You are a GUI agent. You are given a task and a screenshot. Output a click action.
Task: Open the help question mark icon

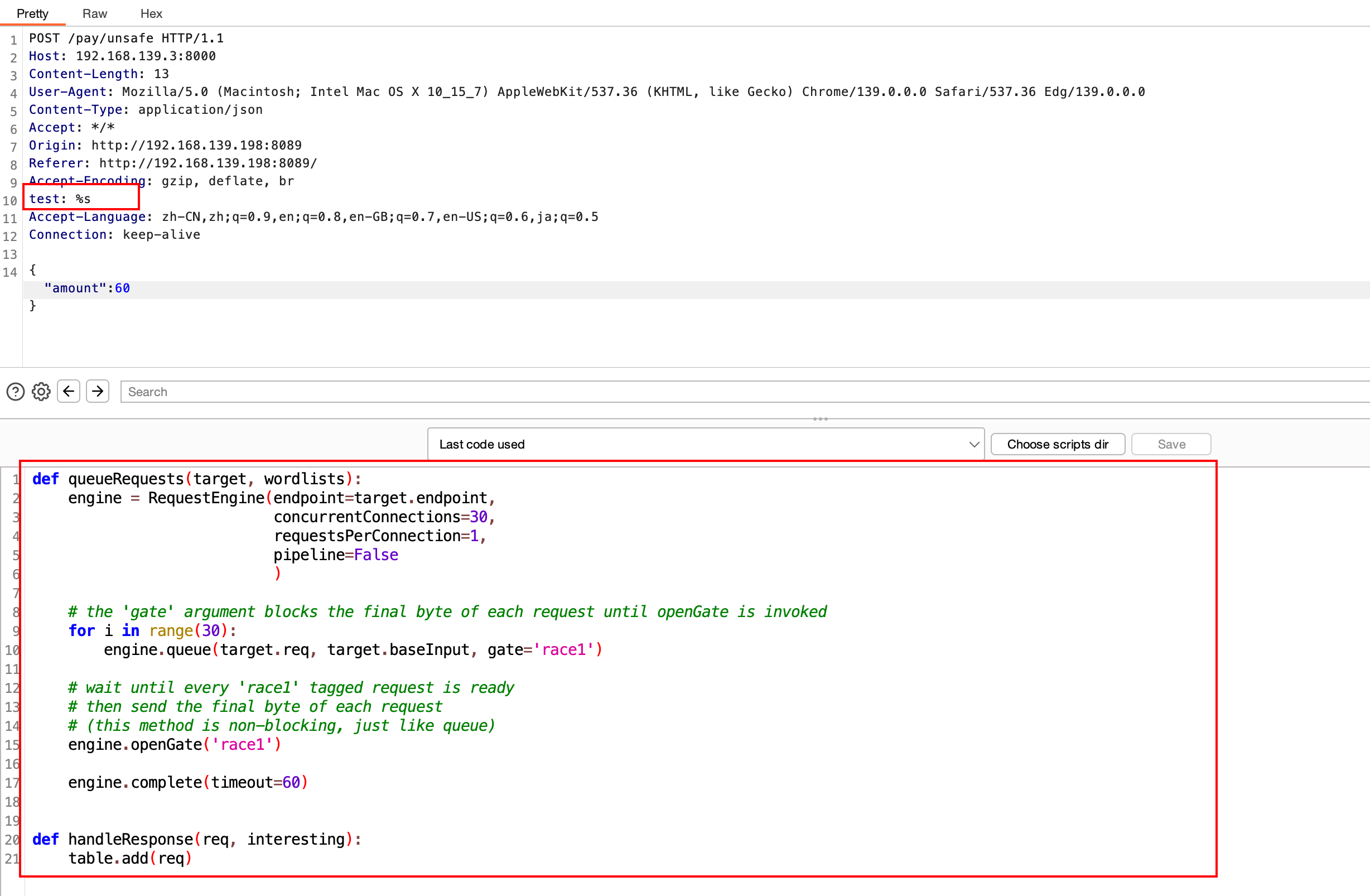coord(16,392)
